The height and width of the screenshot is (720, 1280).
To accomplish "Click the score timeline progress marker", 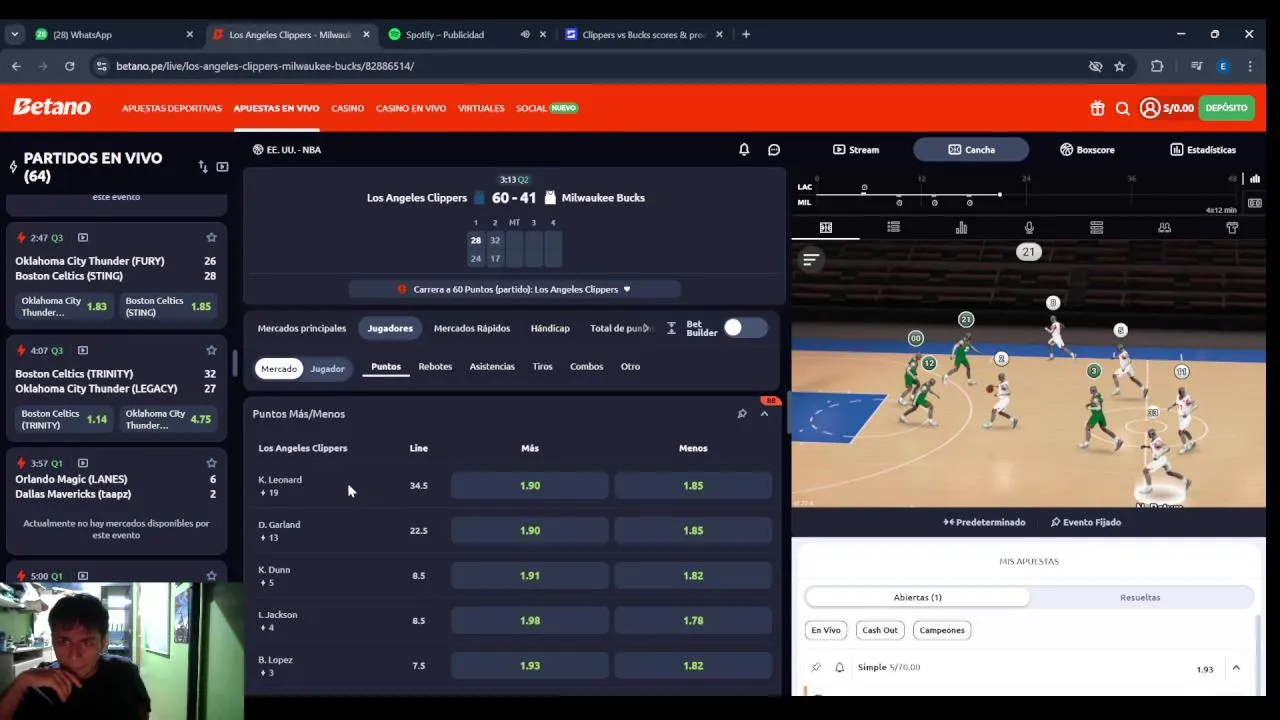I will pos(999,194).
